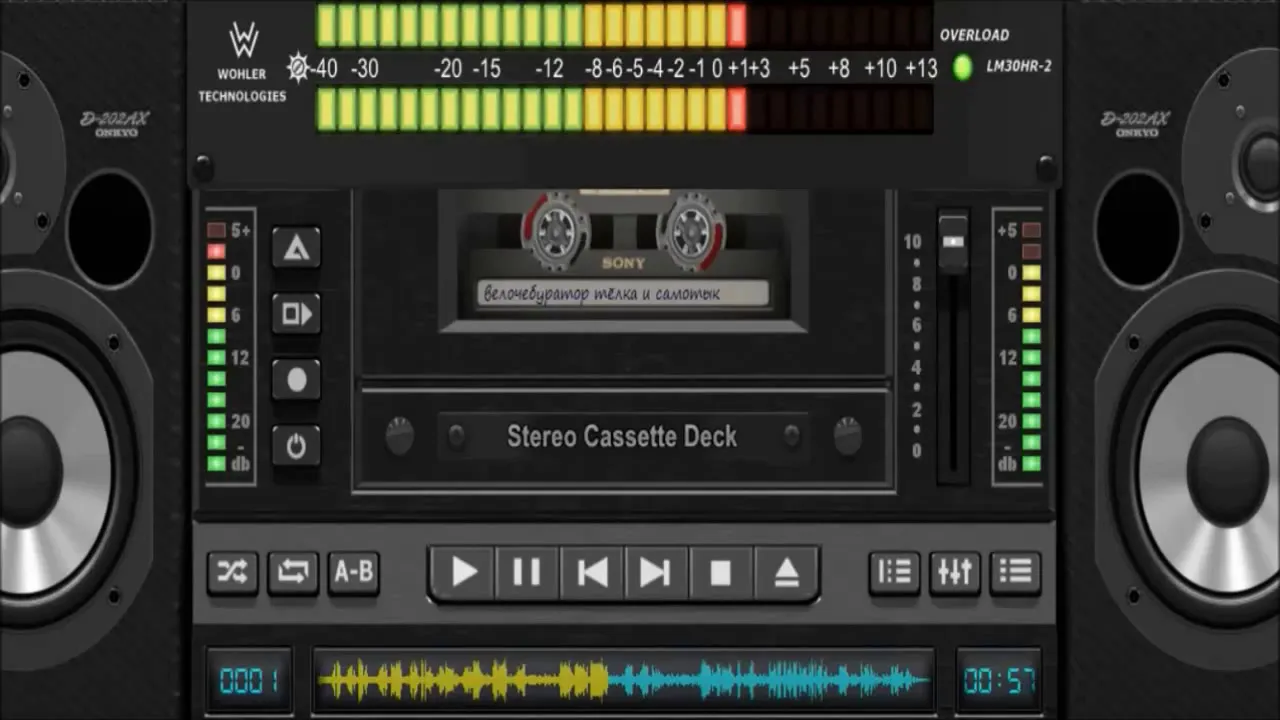Viewport: 1280px width, 720px height.
Task: Click the right cassette reel
Action: (x=690, y=230)
